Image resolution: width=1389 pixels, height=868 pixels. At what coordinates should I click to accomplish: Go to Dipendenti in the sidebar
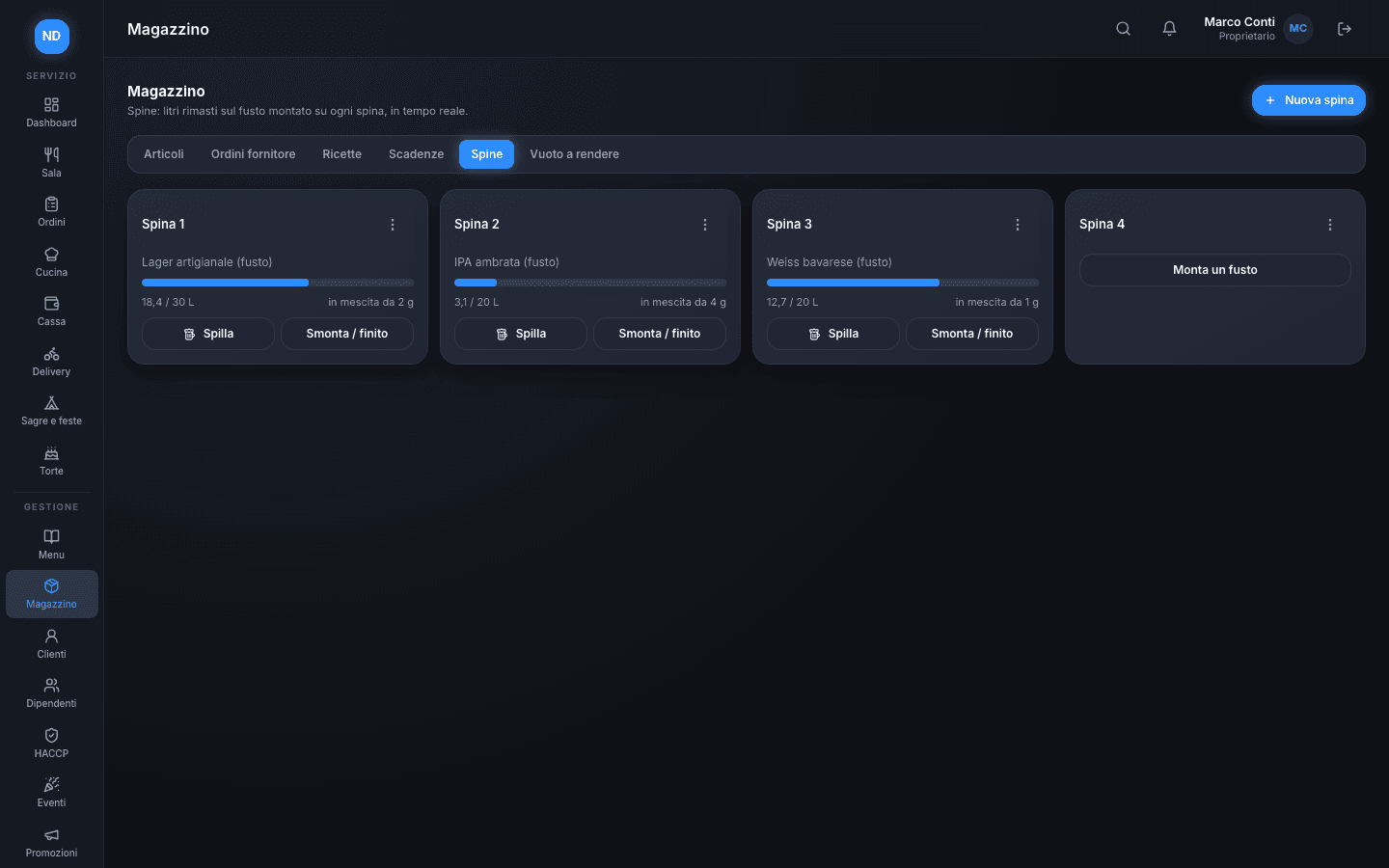point(52,693)
